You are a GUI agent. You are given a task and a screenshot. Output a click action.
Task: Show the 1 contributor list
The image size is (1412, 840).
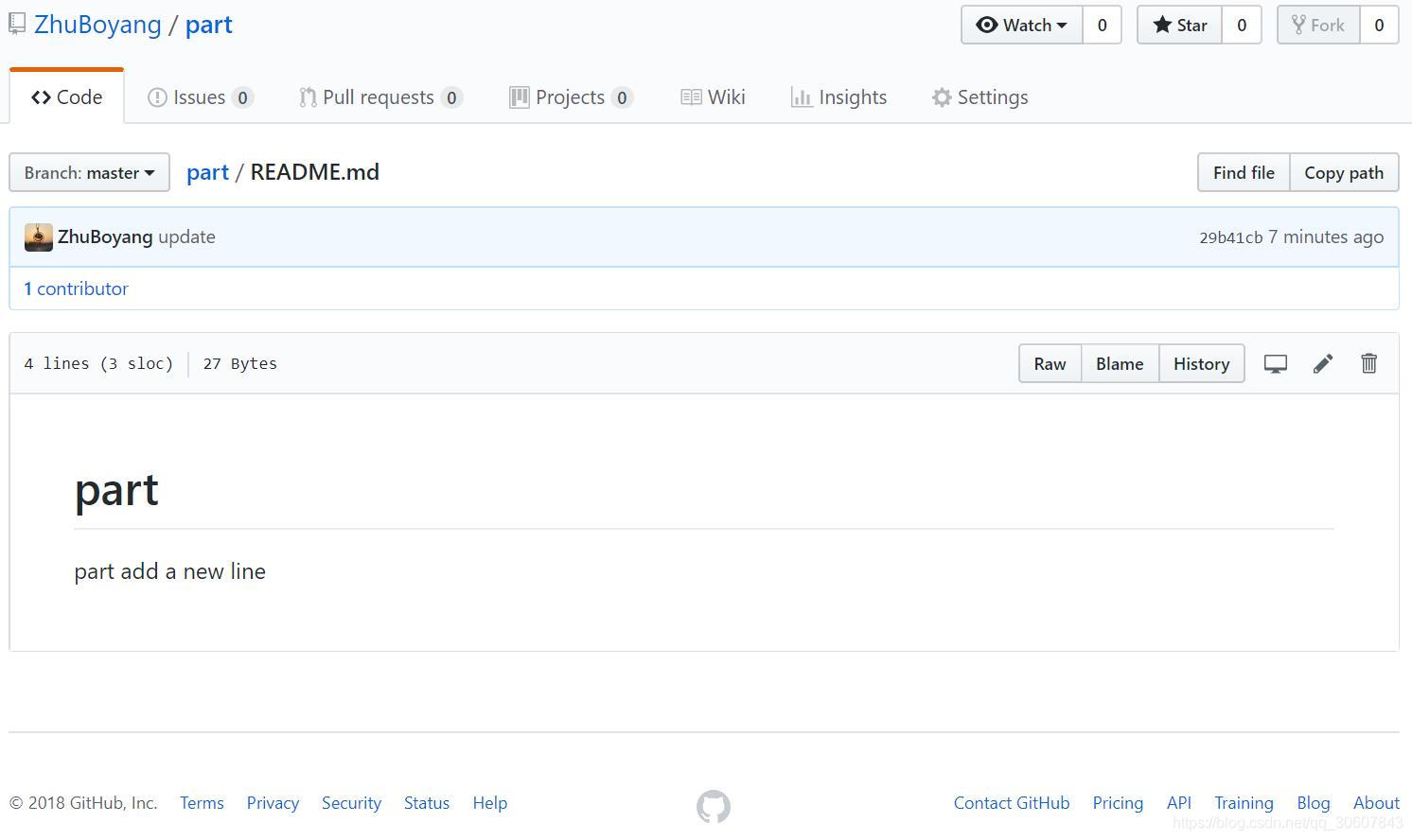coord(76,289)
